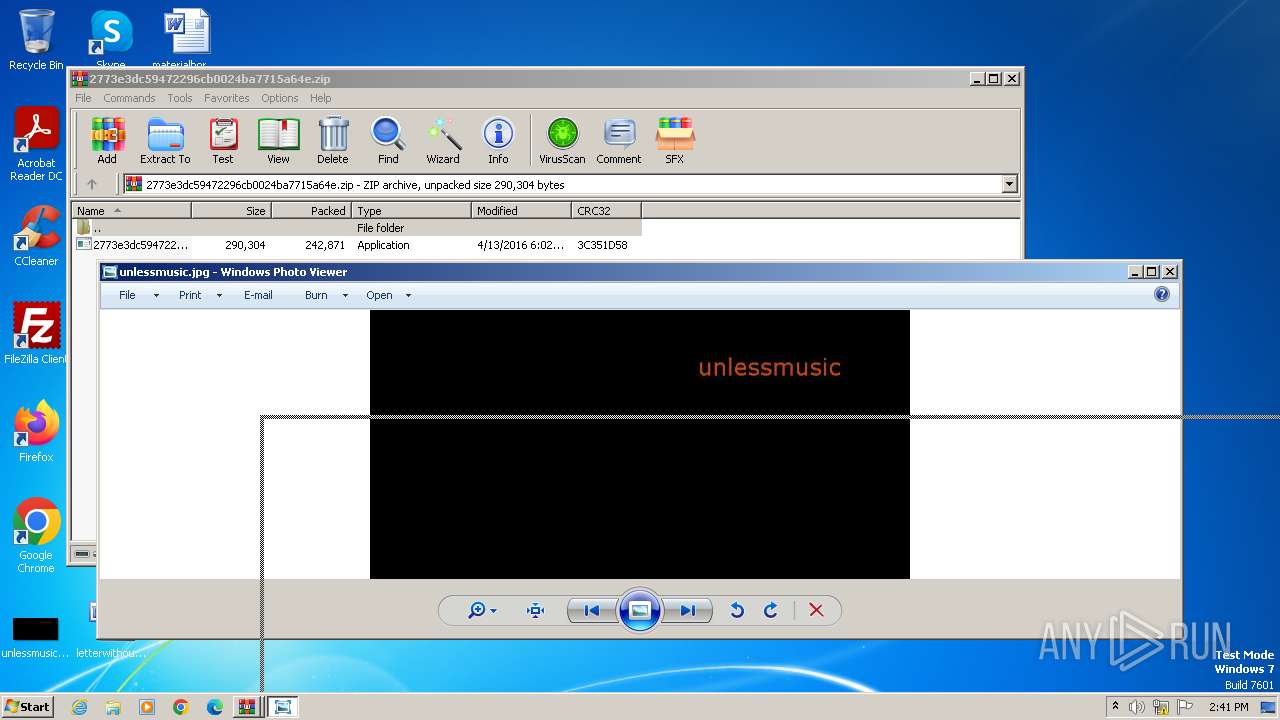Sort by Modified column header
1280x720 pixels.
(x=521, y=210)
